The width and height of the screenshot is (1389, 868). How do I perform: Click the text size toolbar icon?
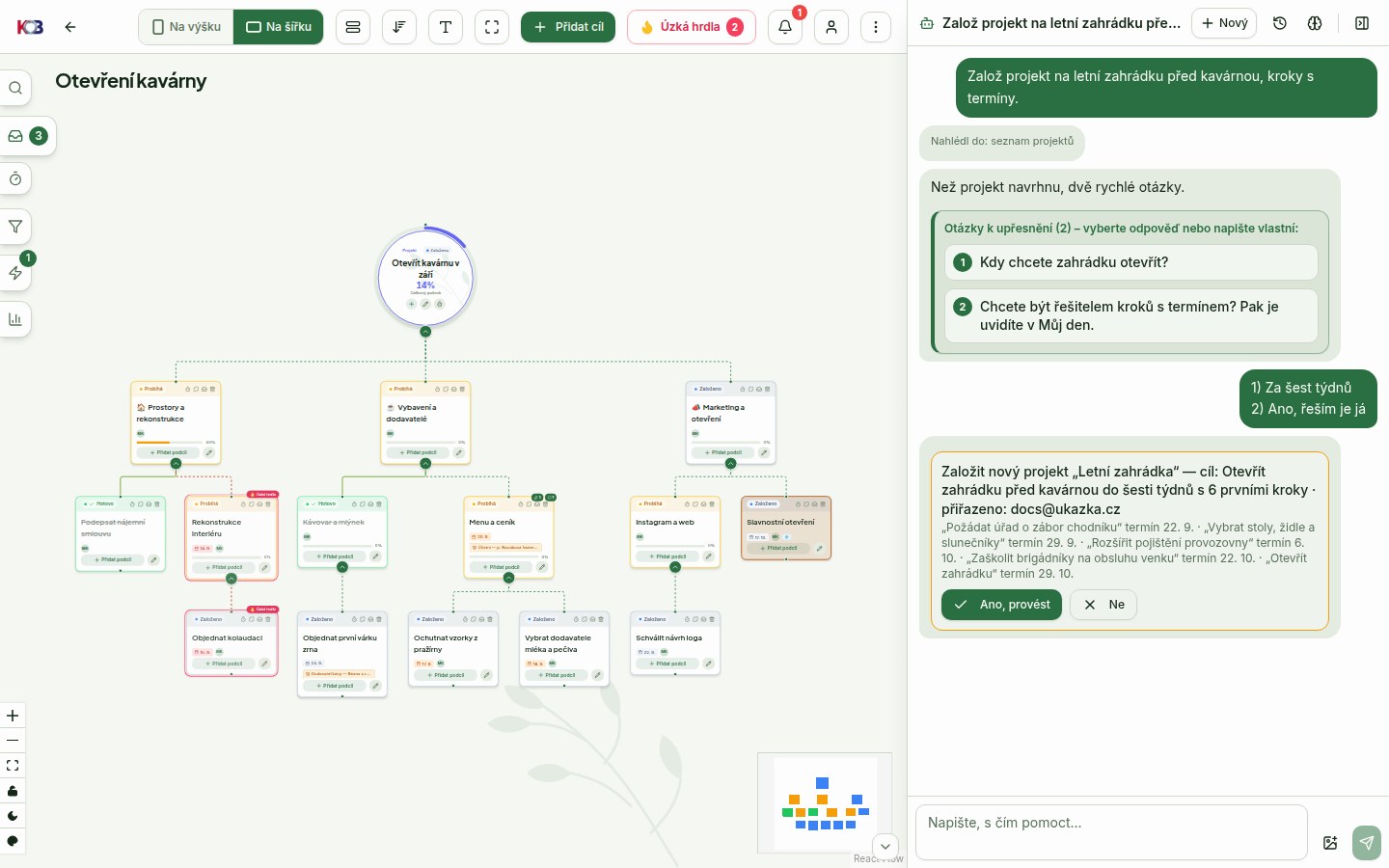point(446,27)
